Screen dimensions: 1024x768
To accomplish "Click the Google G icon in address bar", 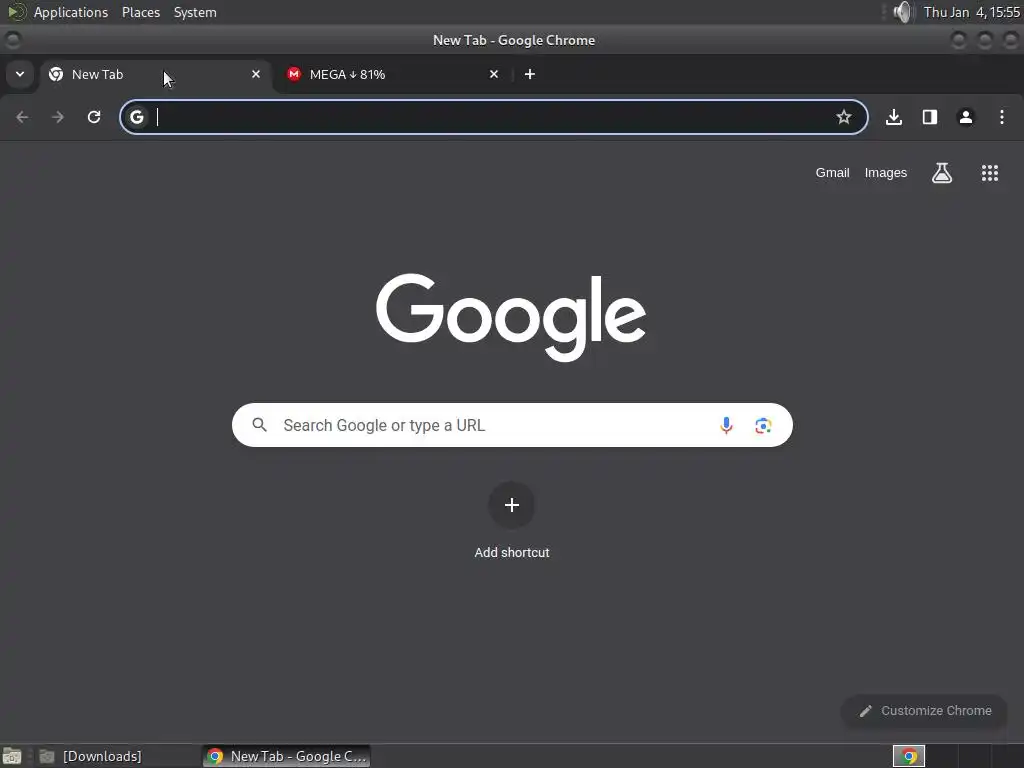I will 136,117.
